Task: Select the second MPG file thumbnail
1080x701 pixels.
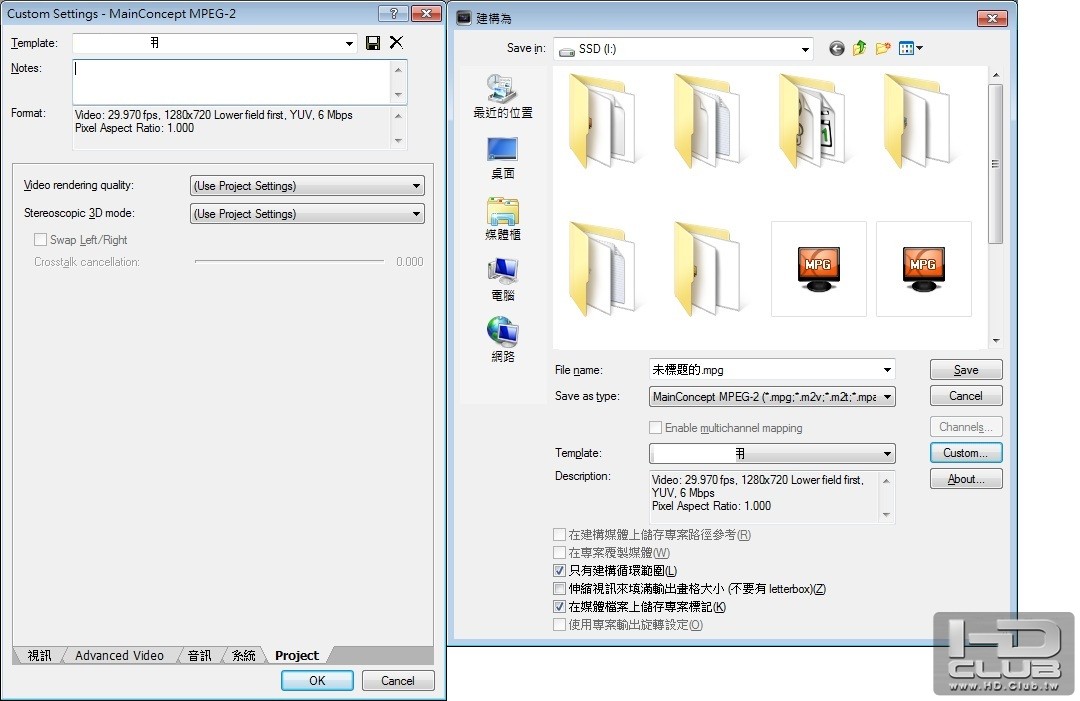Action: (x=924, y=269)
